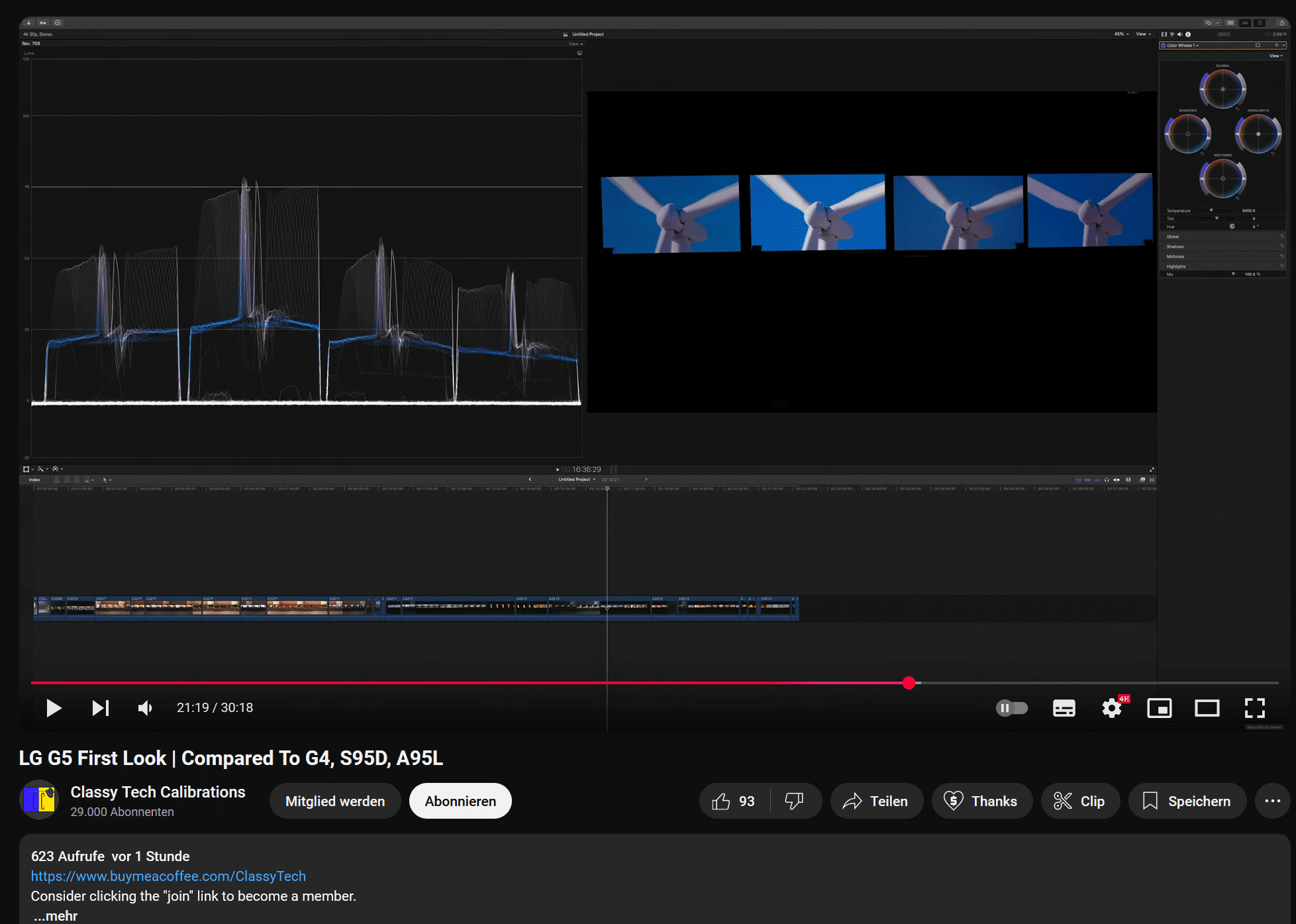This screenshot has width=1296, height=924.
Task: Click the Hue dial control
Action: pyautogui.click(x=1232, y=227)
